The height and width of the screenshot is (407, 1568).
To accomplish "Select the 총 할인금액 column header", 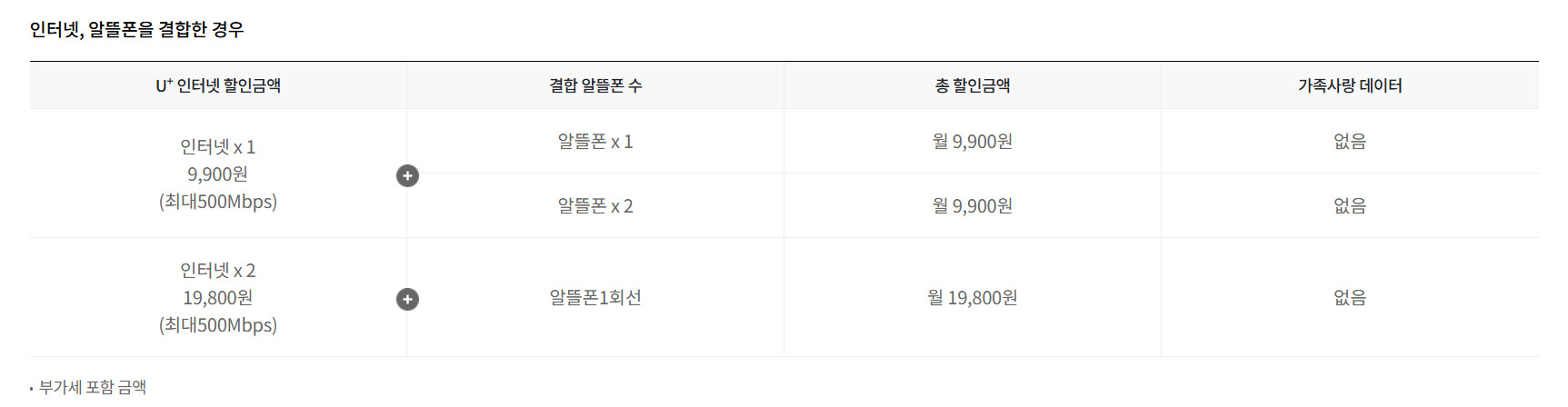I will (973, 85).
